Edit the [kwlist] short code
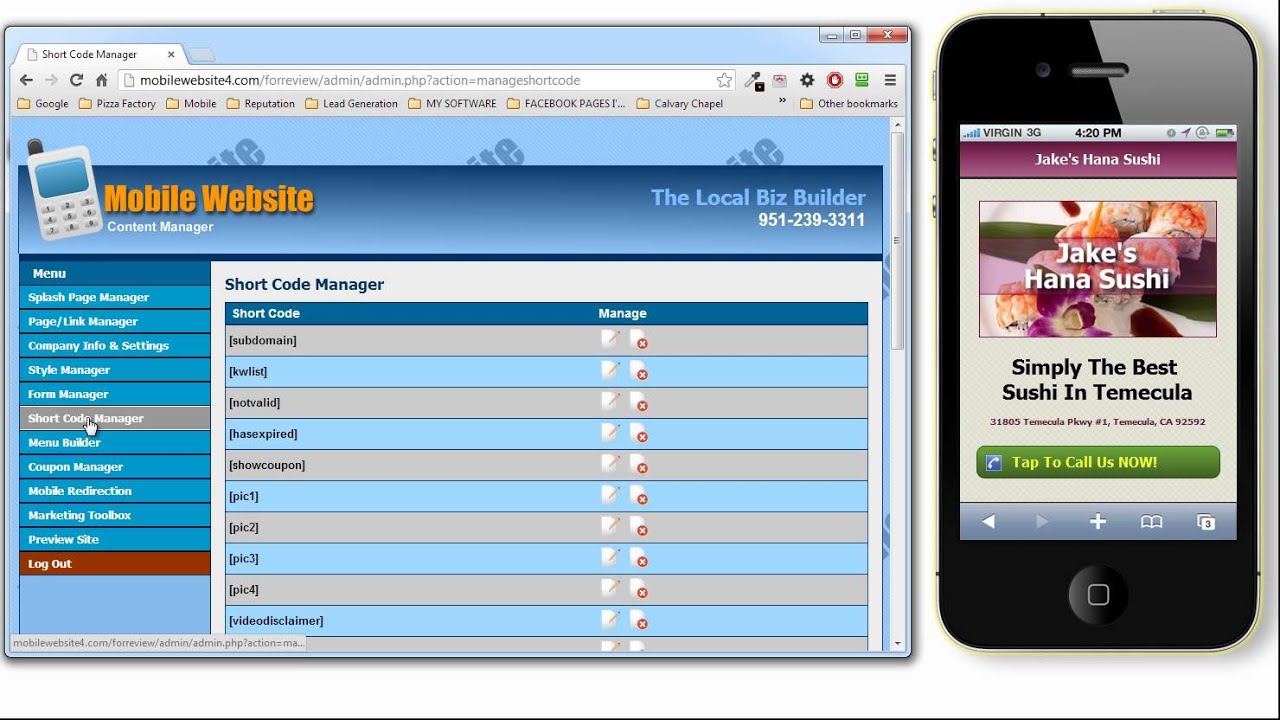 [610, 370]
